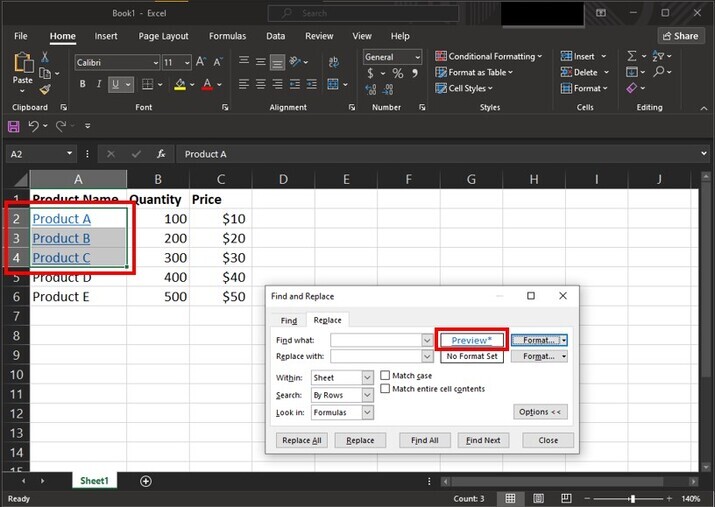Image resolution: width=715 pixels, height=507 pixels.
Task: Enable the Match case checkbox
Action: pyautogui.click(x=385, y=376)
